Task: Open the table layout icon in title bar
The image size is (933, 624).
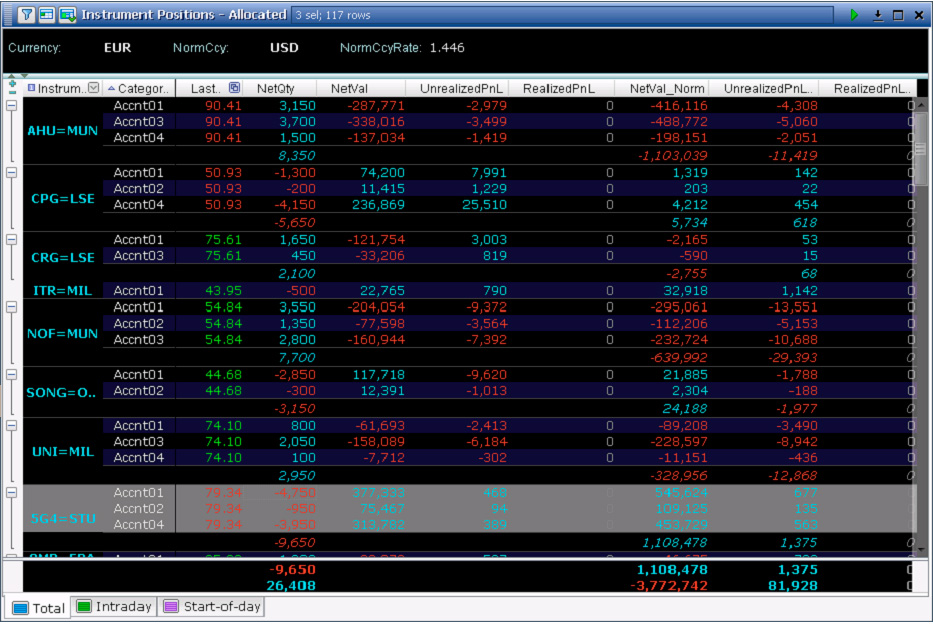Action: tap(47, 15)
